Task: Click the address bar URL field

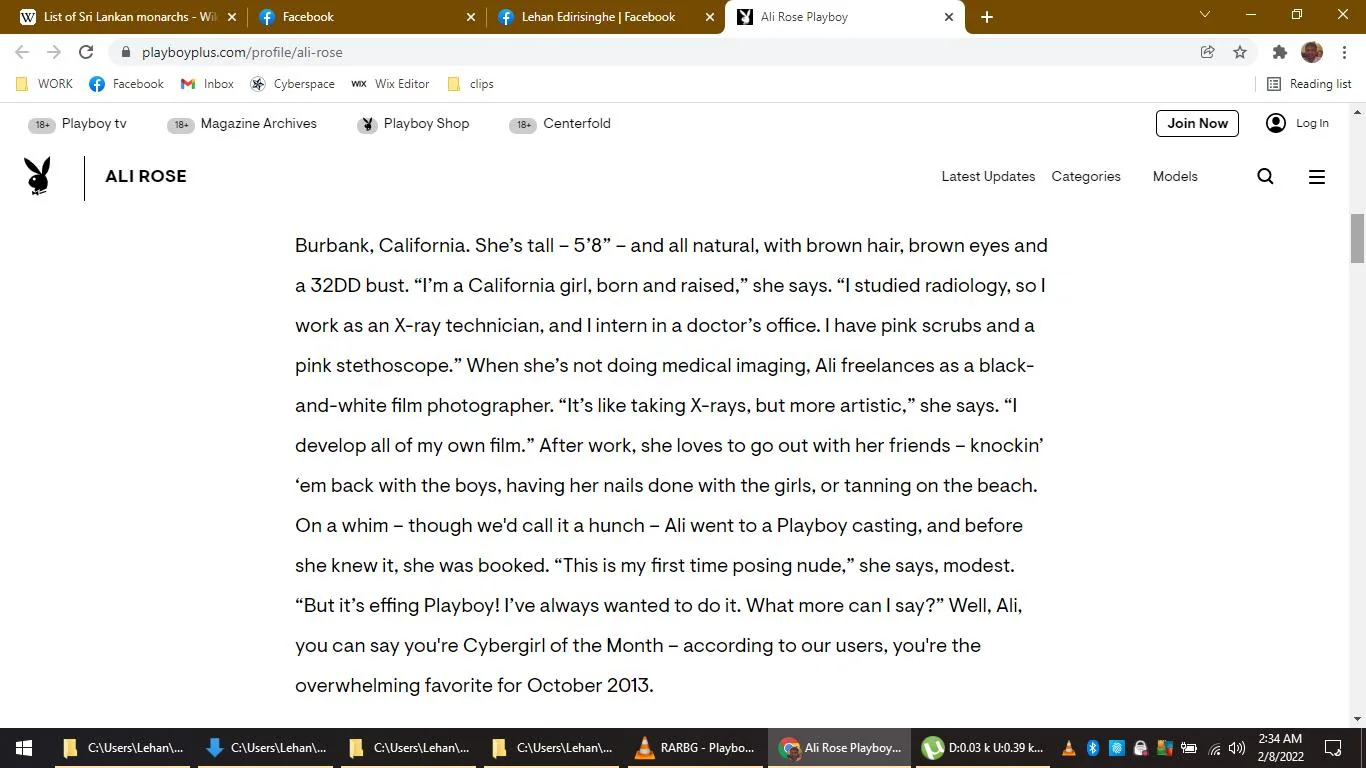Action: [x=650, y=52]
